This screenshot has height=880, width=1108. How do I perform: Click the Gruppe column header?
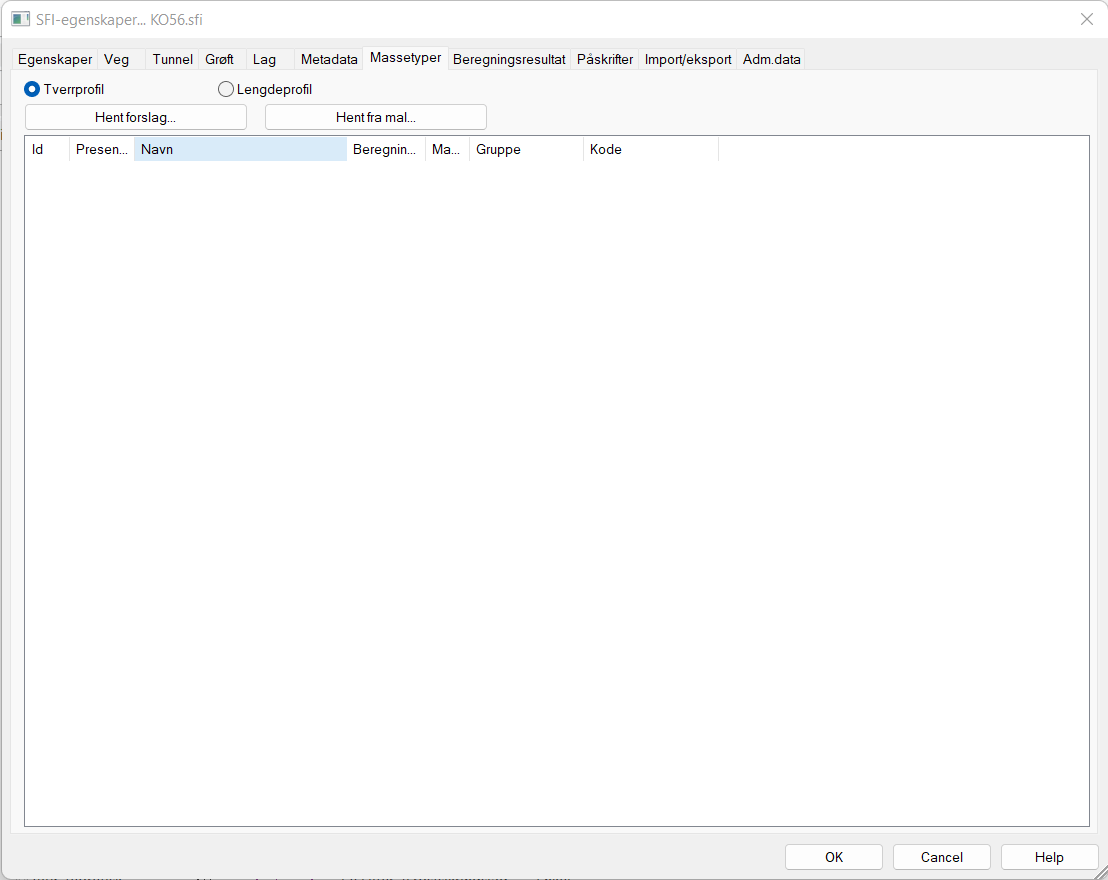[526, 149]
